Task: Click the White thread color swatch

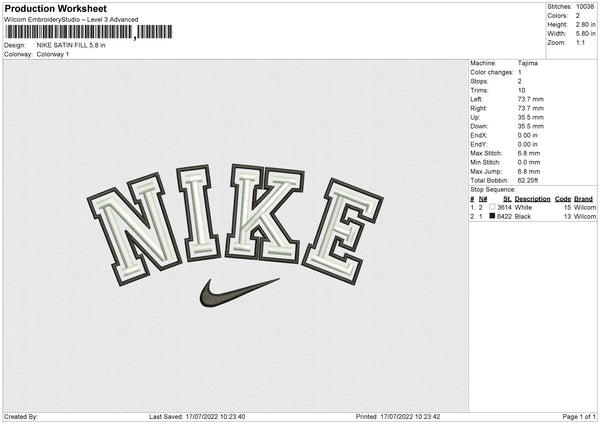Action: [x=492, y=207]
